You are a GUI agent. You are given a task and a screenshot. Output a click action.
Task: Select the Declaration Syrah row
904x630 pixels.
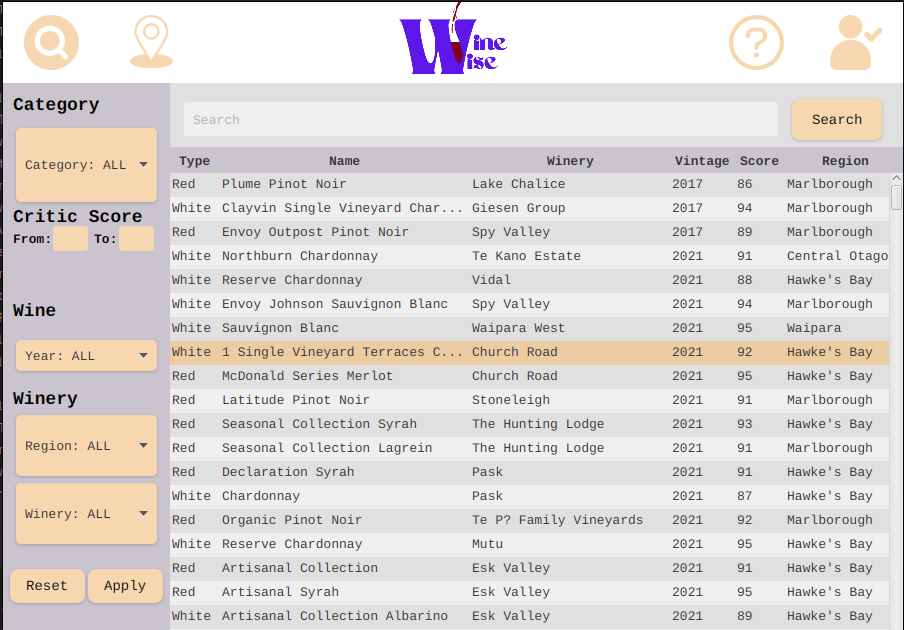click(529, 472)
